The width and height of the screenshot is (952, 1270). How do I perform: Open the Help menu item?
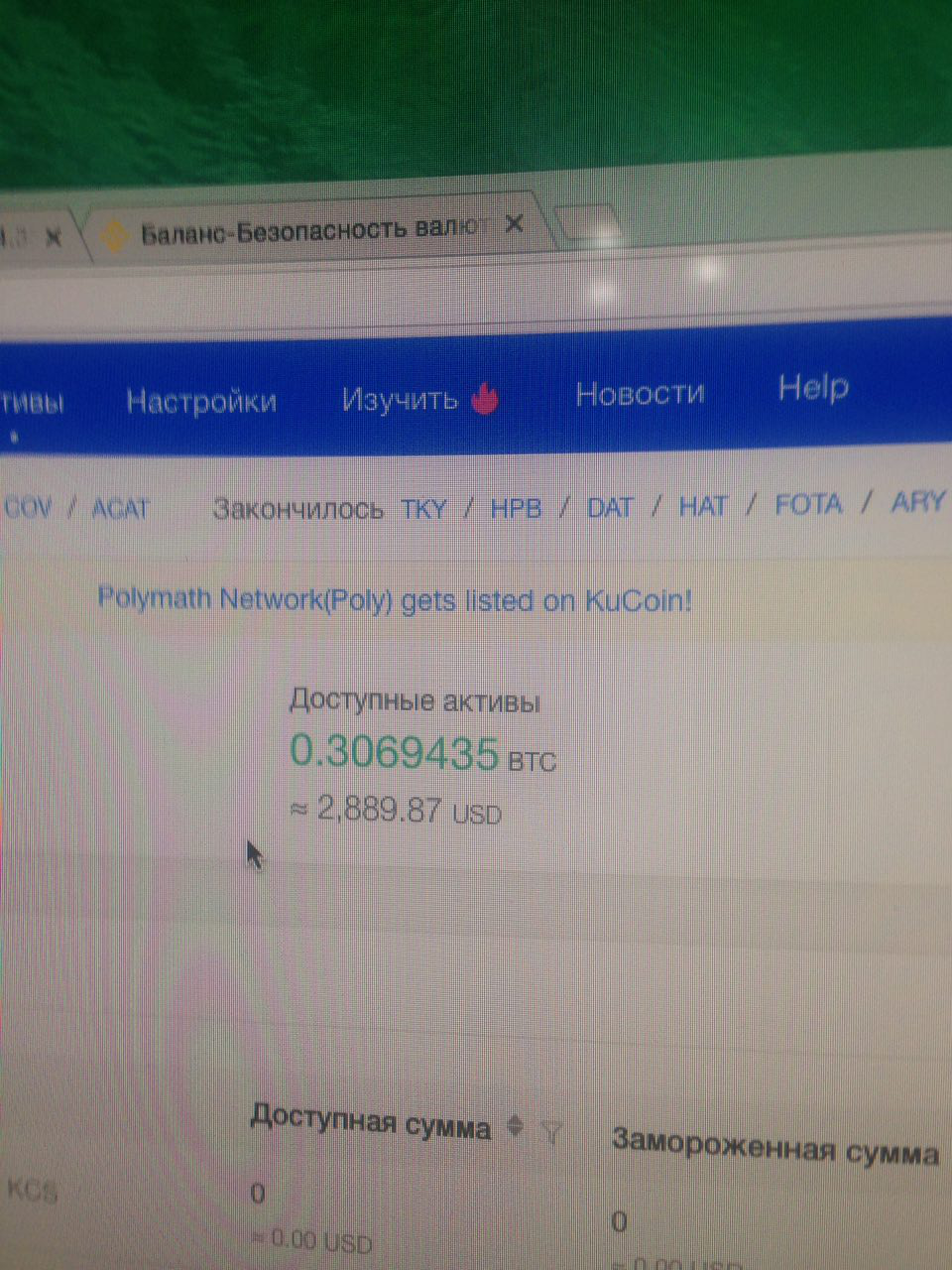click(813, 387)
